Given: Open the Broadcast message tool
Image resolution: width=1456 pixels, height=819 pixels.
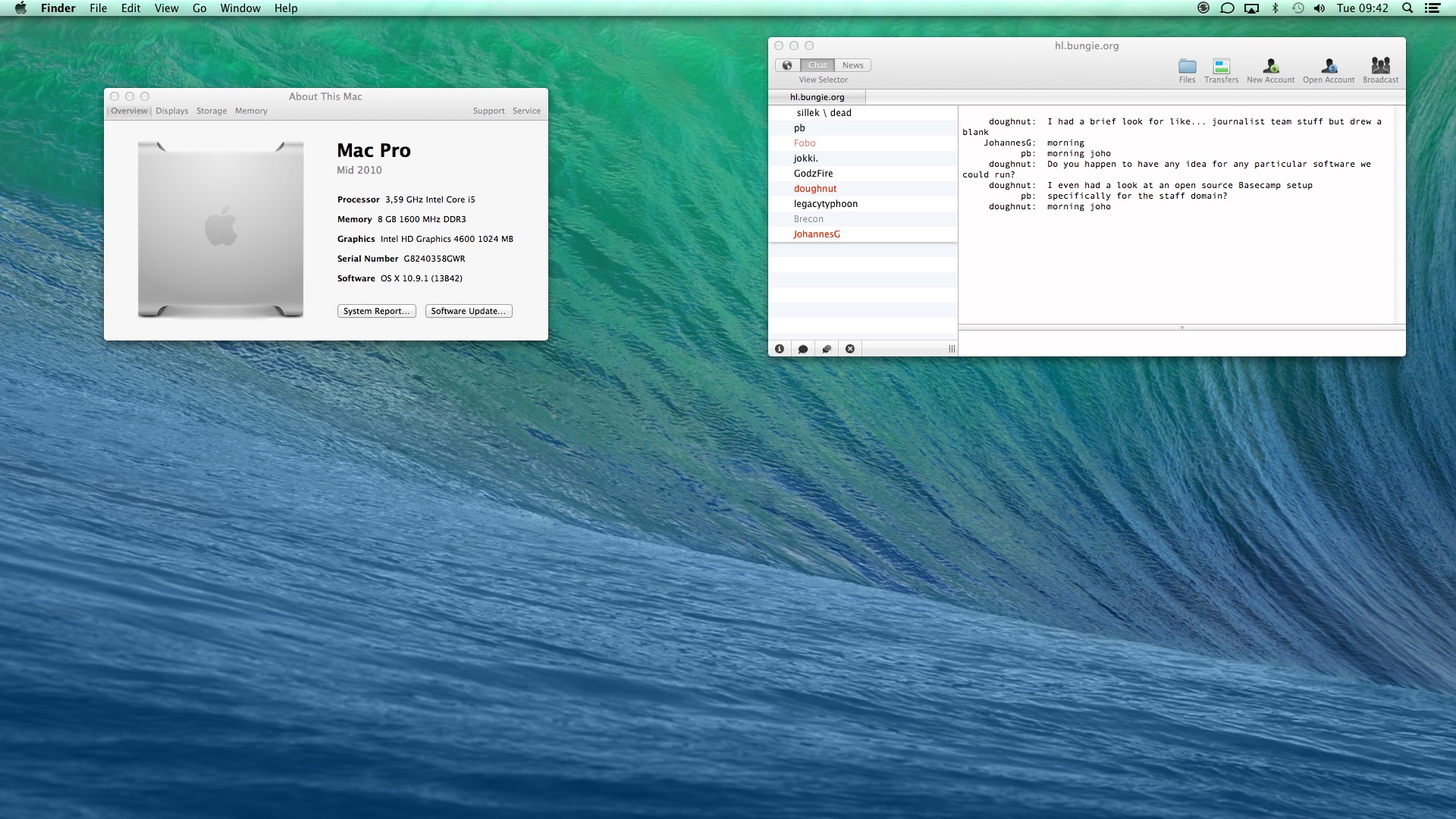Looking at the screenshot, I should 1380,70.
